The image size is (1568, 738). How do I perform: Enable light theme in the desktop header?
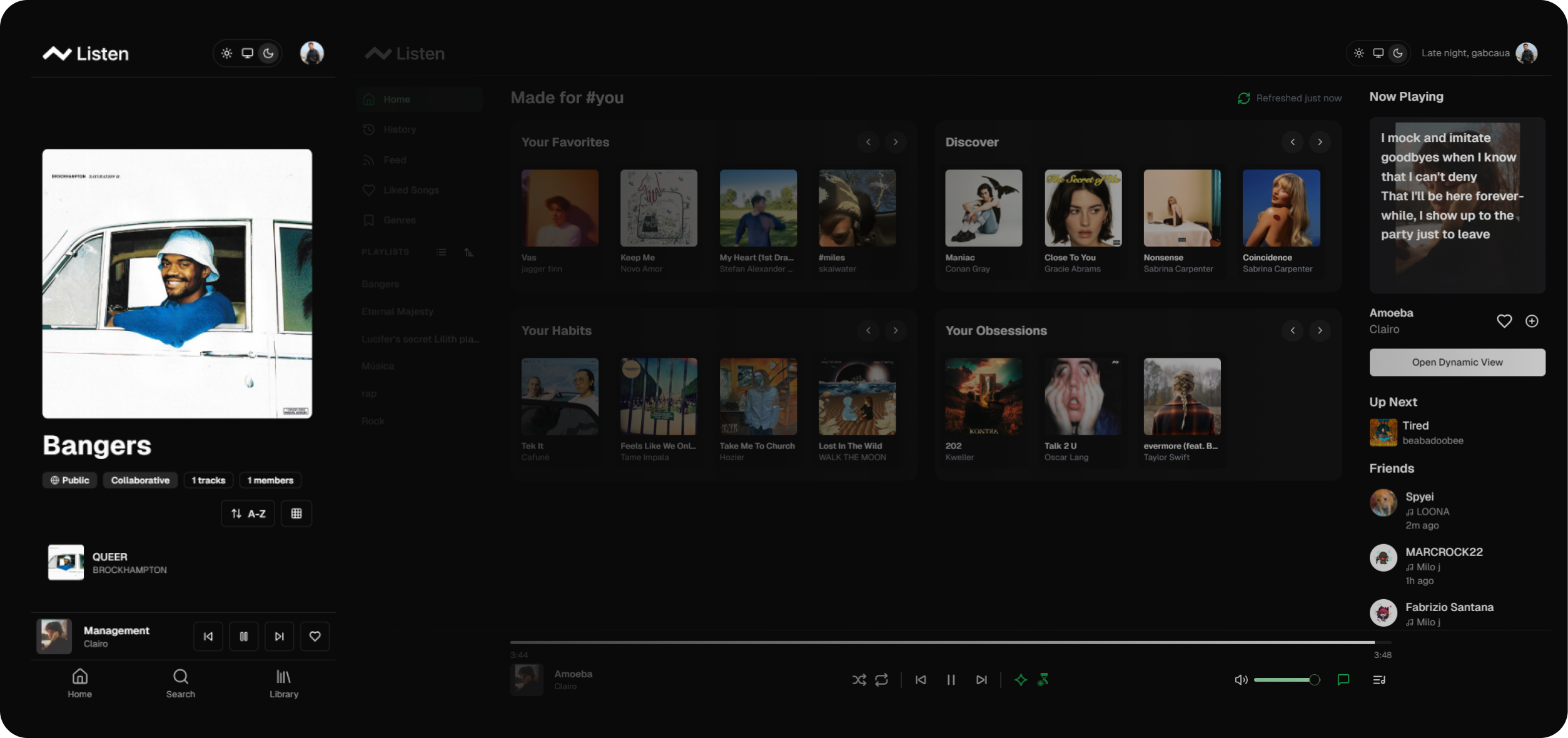pos(1358,53)
